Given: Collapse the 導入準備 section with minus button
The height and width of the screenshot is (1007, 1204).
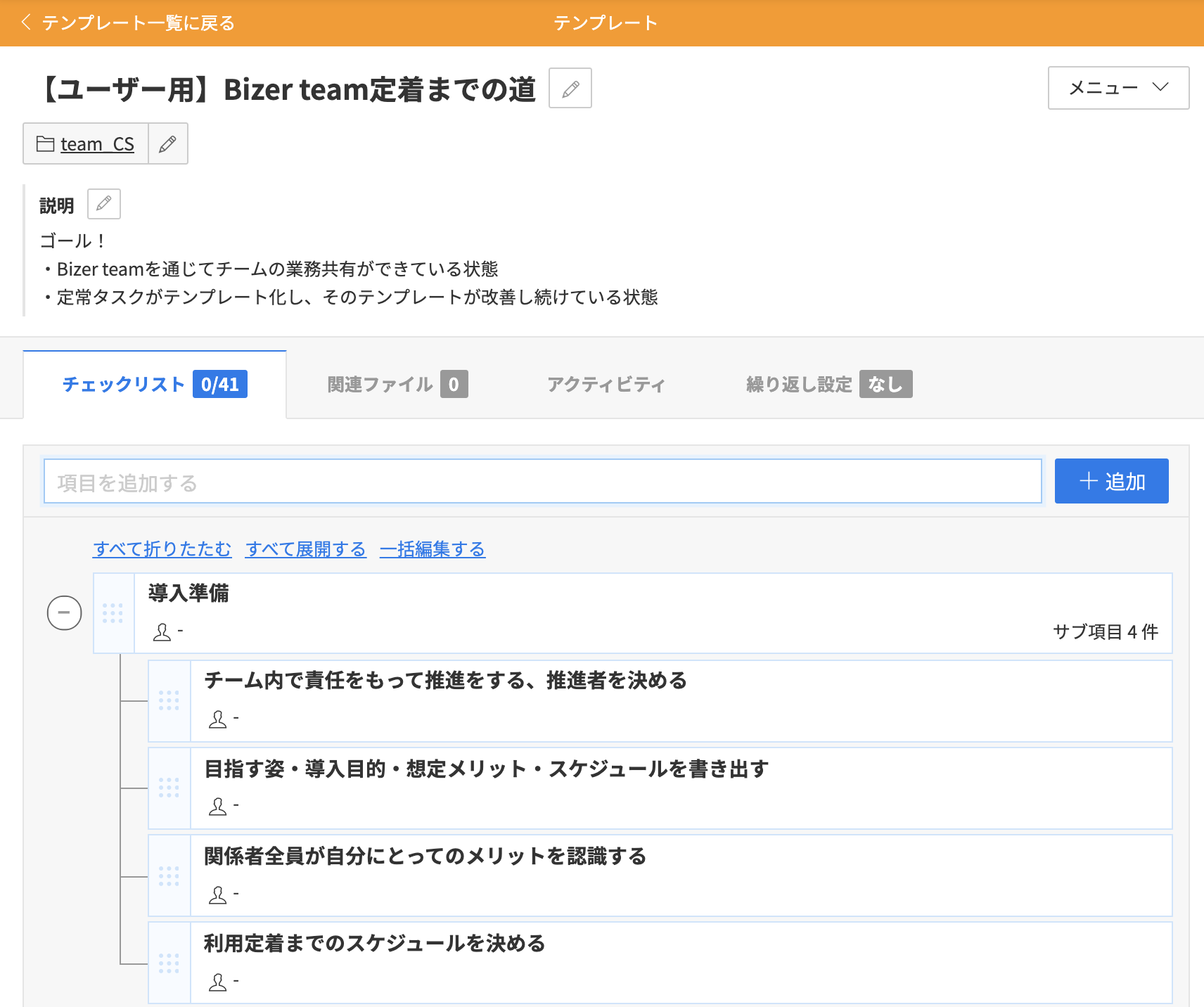Looking at the screenshot, I should coord(64,612).
